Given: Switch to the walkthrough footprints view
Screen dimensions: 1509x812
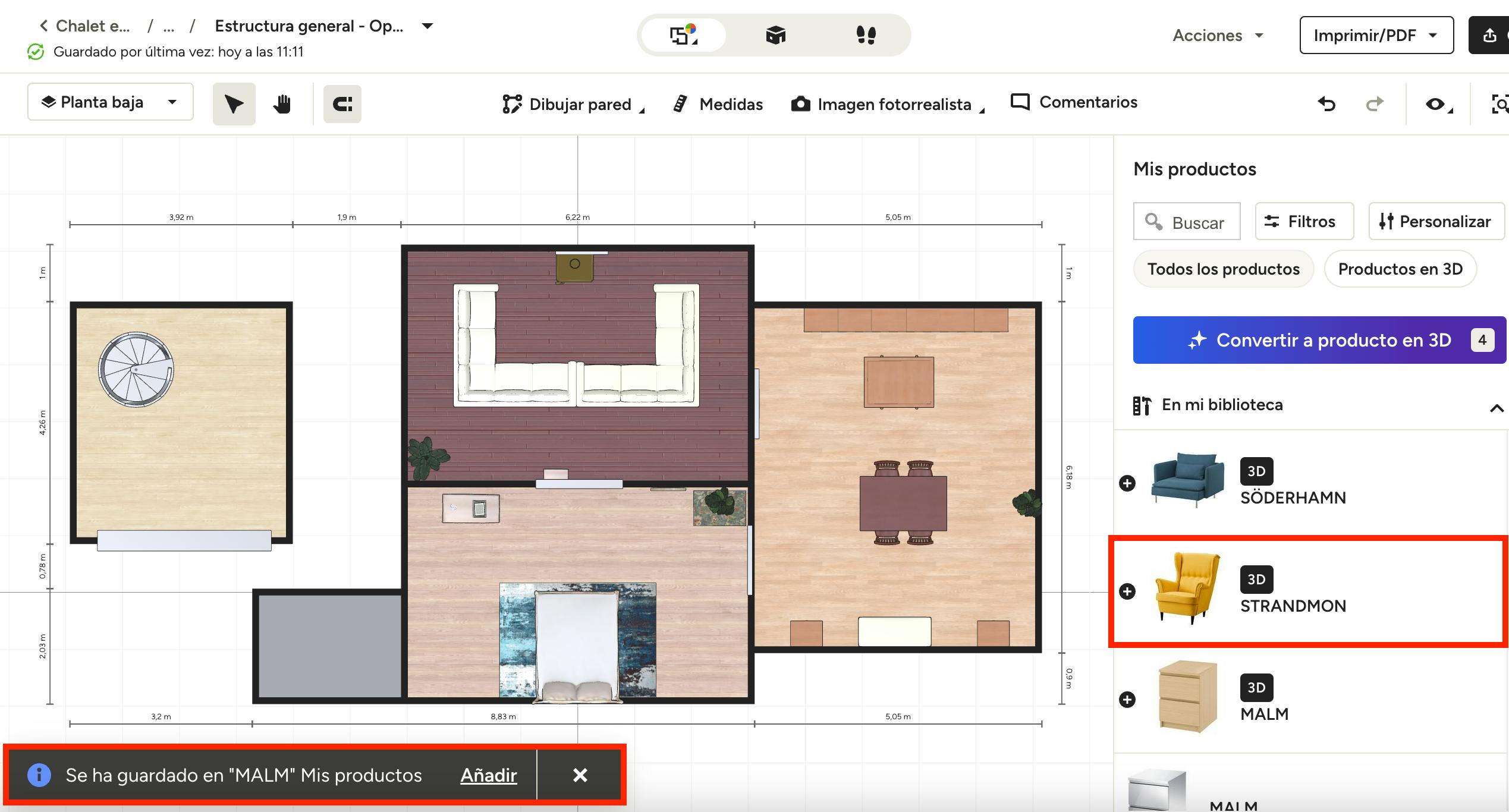Looking at the screenshot, I should point(866,35).
